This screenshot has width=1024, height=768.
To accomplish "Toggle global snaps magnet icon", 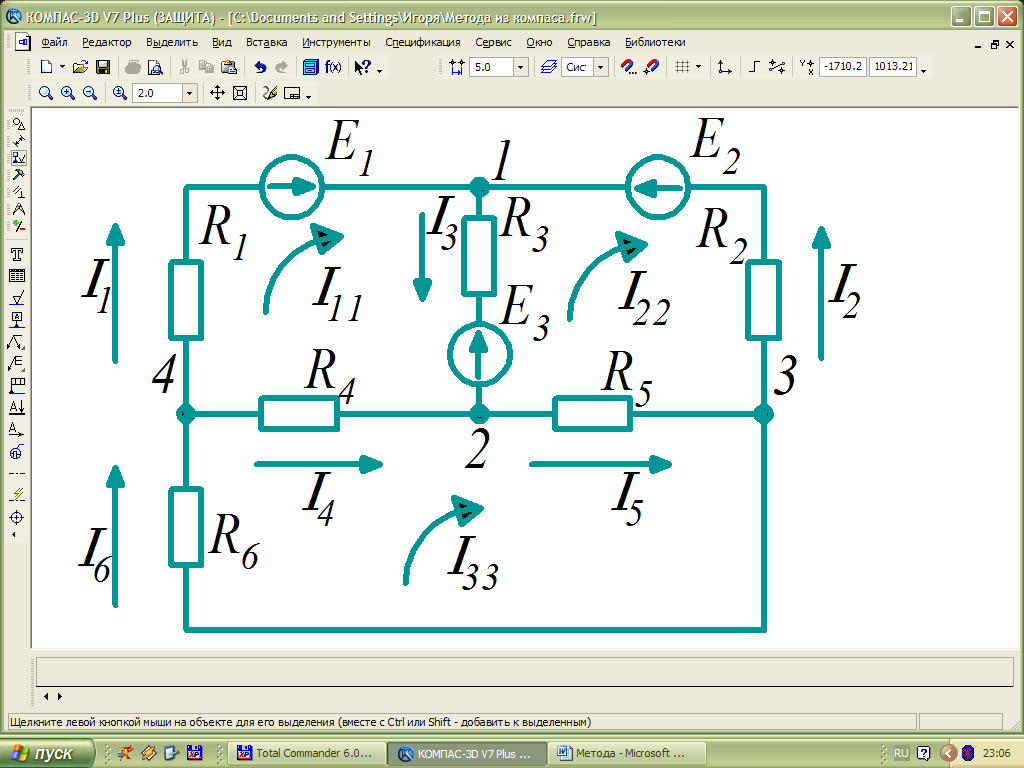I will coord(629,67).
